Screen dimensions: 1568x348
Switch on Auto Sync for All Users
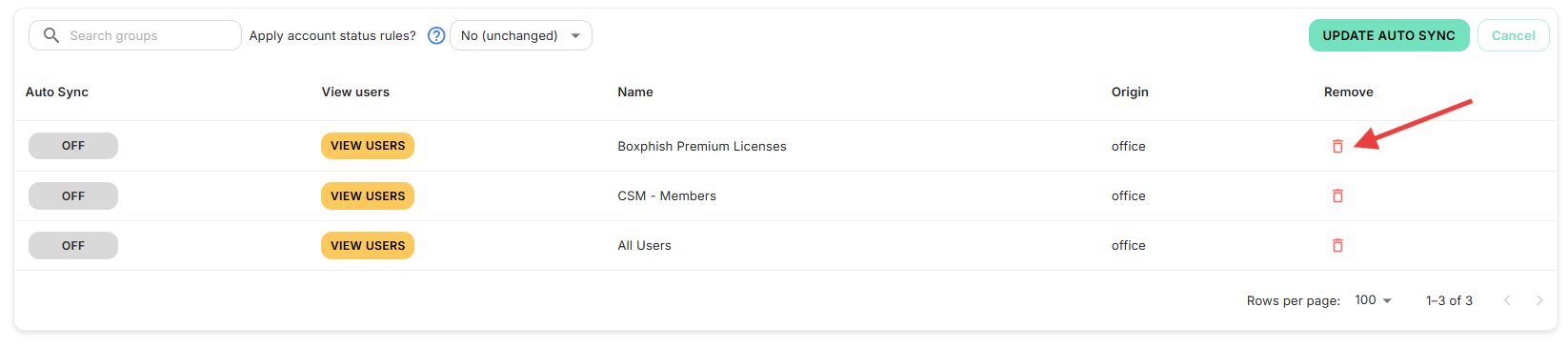pyautogui.click(x=73, y=245)
